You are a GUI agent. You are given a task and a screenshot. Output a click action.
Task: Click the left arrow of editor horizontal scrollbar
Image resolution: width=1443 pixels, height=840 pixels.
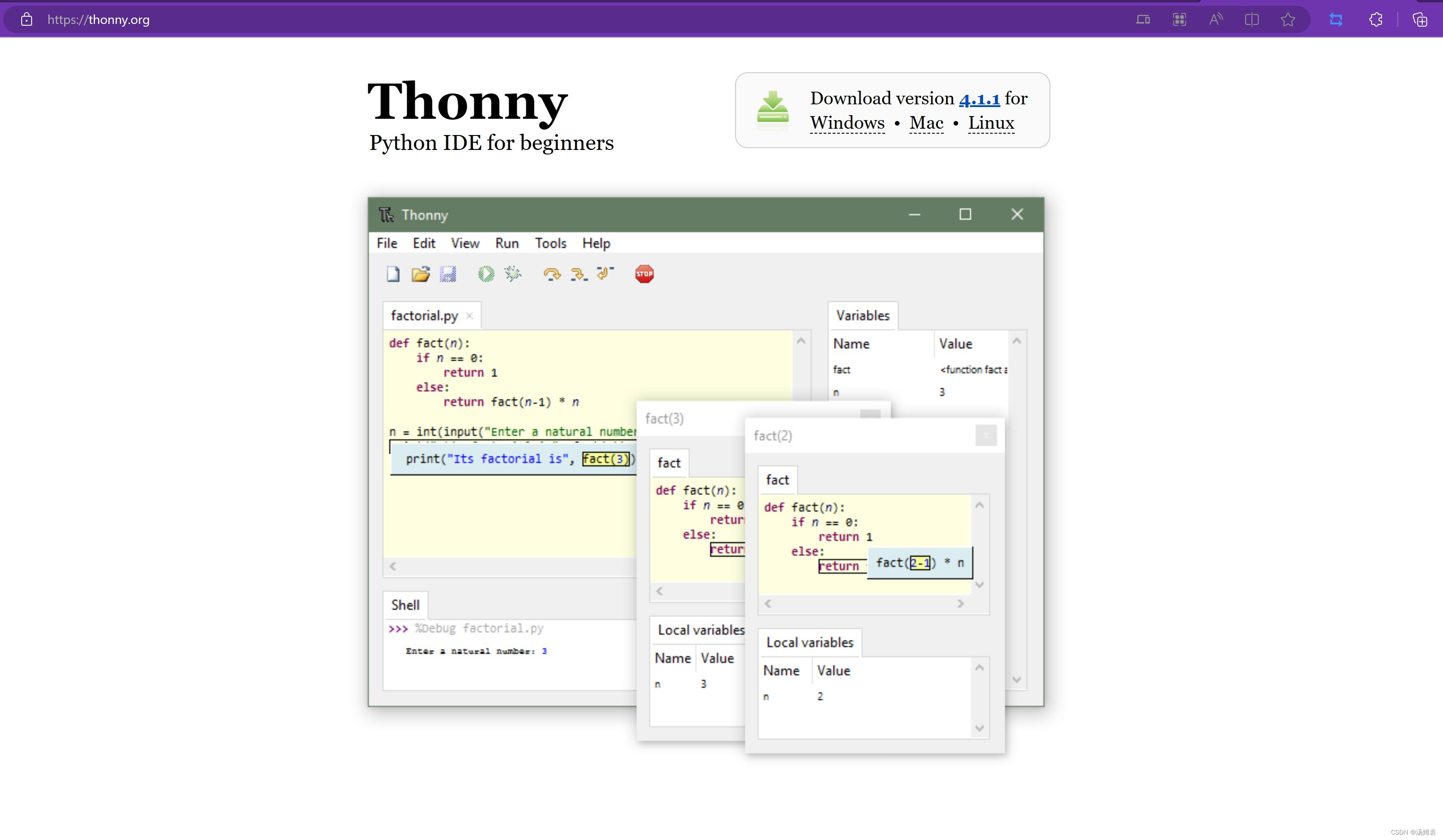[393, 566]
